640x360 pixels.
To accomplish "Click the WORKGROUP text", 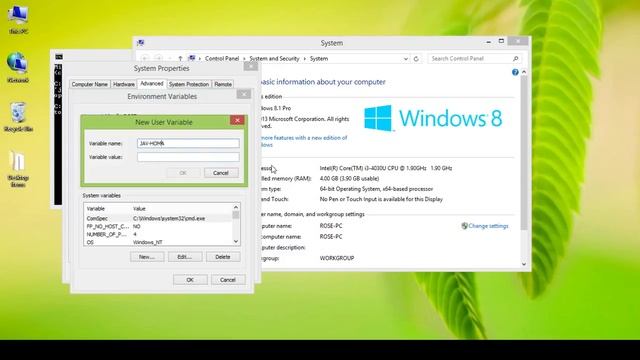I will [x=337, y=258].
